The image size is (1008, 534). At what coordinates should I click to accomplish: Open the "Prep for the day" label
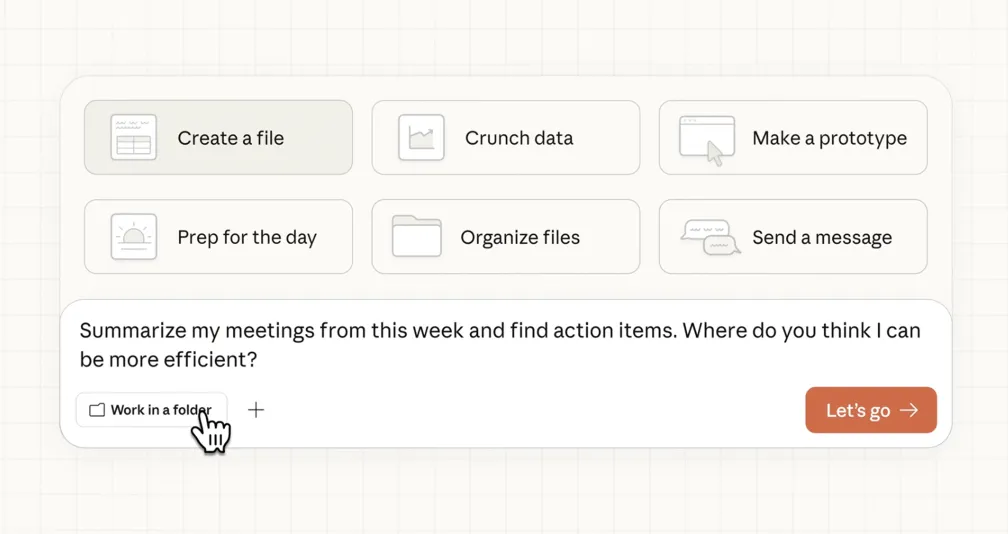pos(246,238)
